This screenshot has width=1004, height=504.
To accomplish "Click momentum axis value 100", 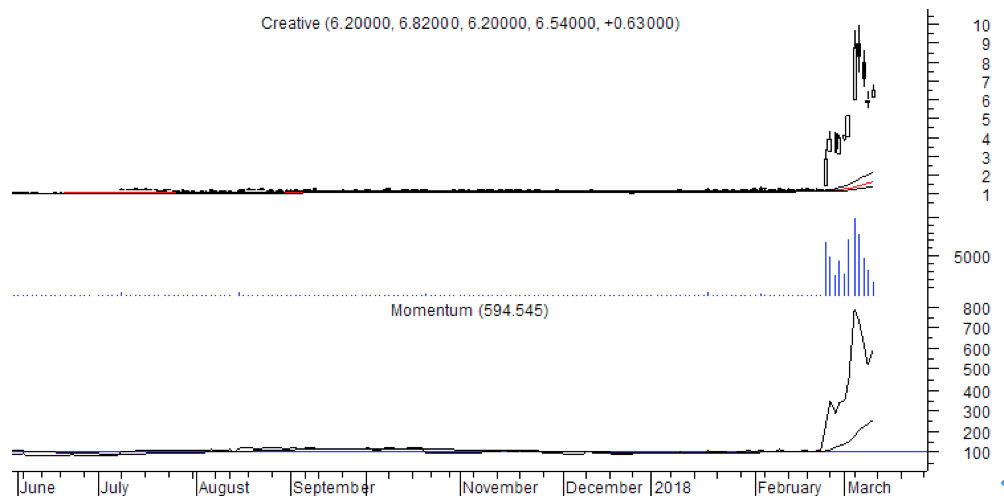I will (978, 453).
